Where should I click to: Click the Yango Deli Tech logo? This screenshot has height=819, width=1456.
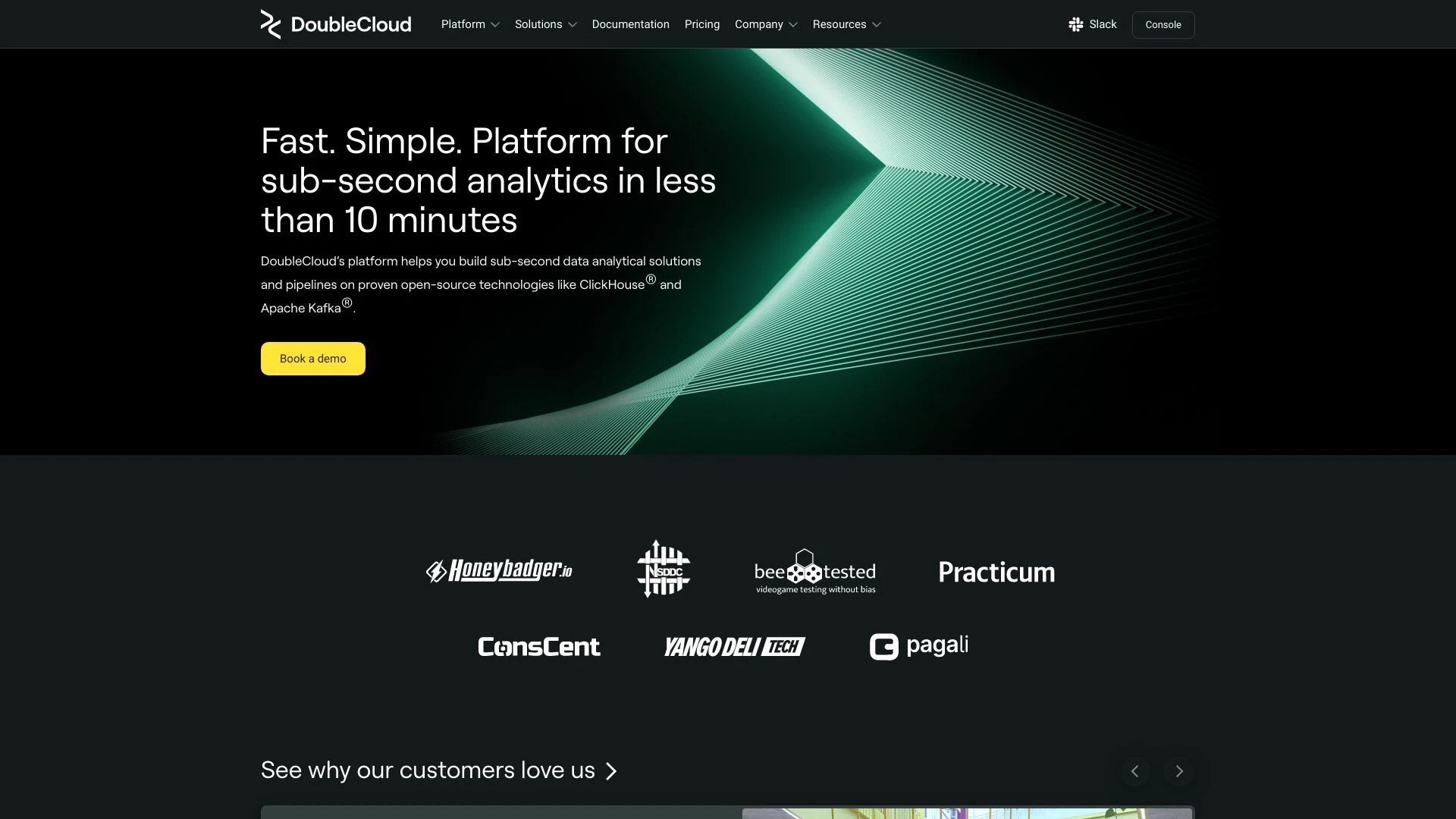click(734, 646)
